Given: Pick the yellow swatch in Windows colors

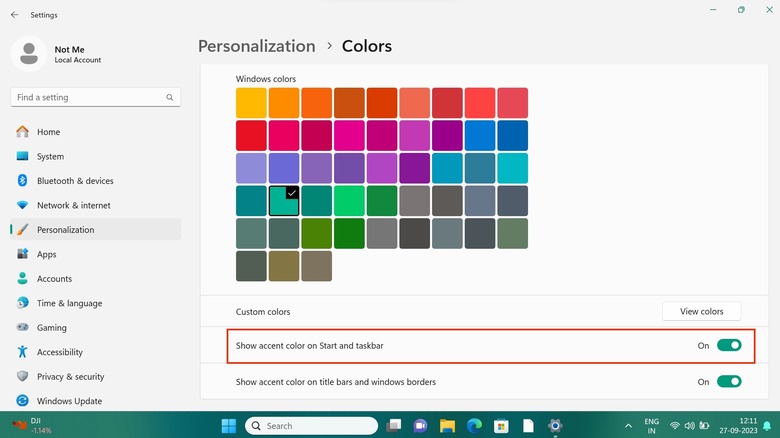Looking at the screenshot, I should tap(251, 103).
